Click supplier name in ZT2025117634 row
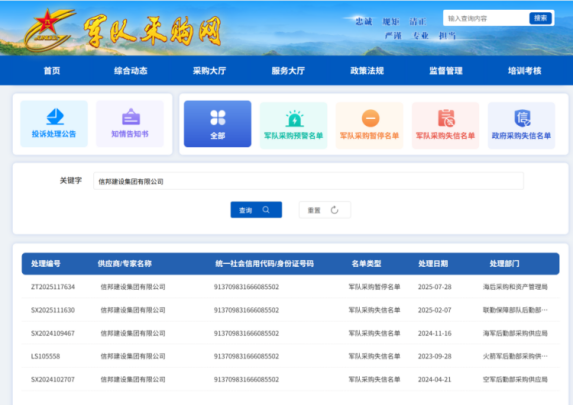 [133, 287]
